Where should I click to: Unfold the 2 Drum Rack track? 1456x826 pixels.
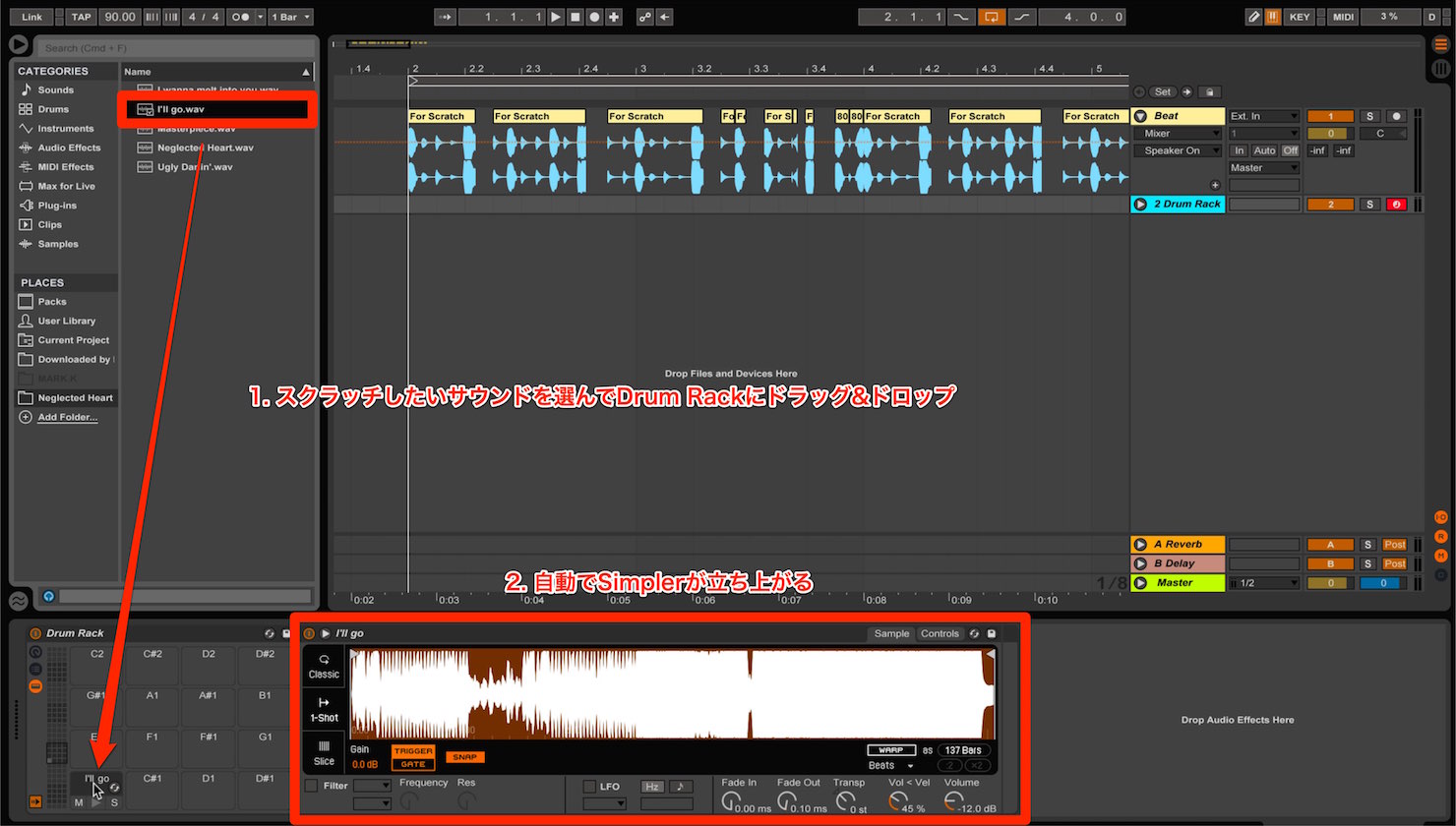point(1140,205)
